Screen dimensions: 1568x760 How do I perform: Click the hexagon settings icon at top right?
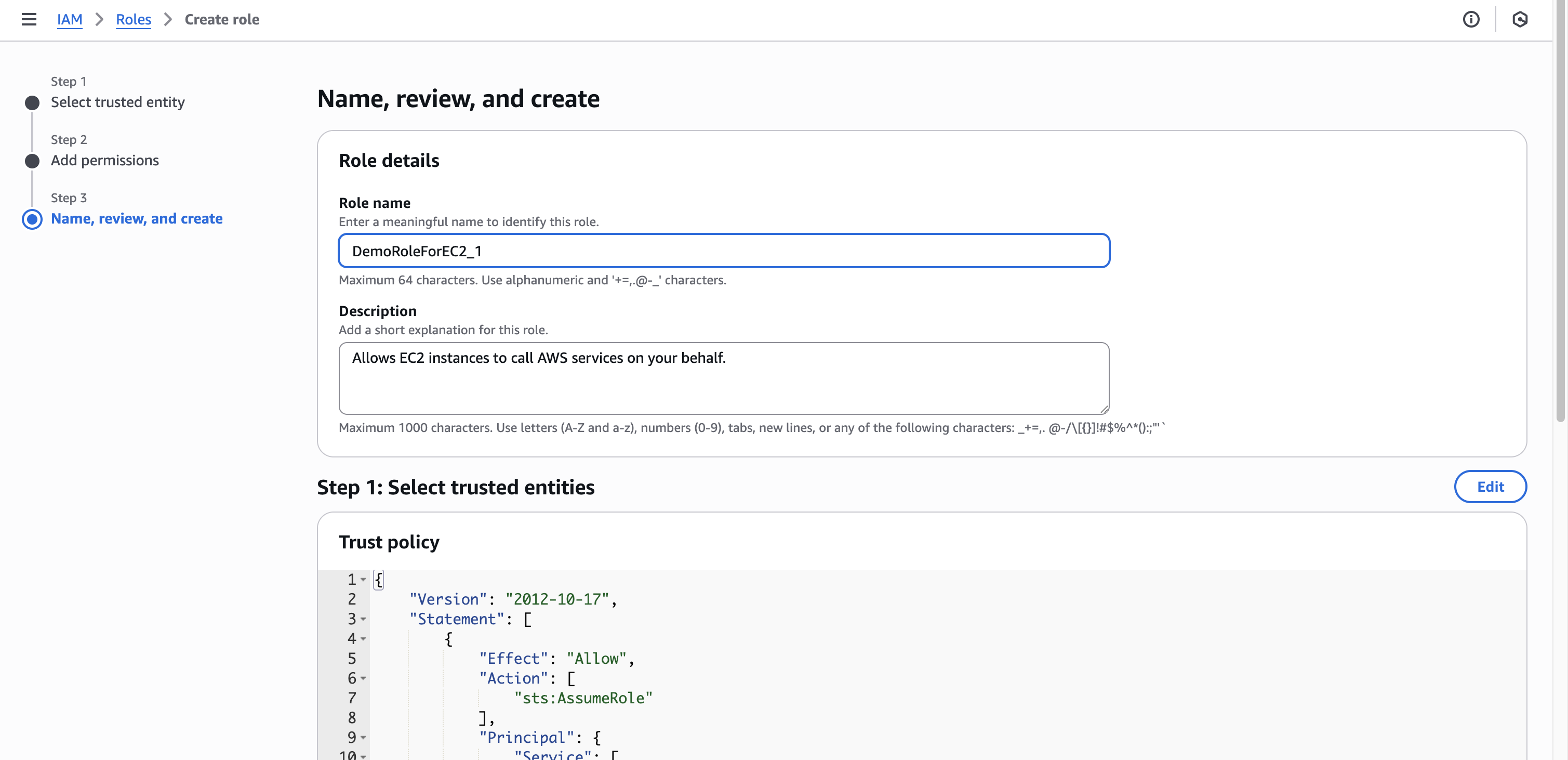tap(1519, 19)
